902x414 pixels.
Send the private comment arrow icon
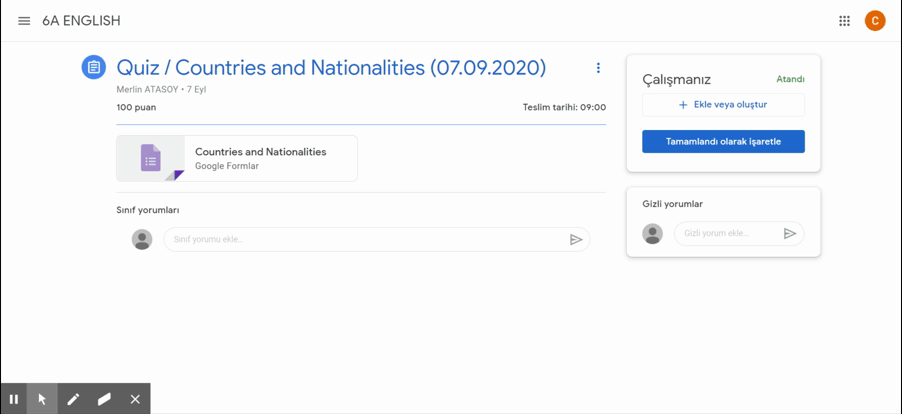(789, 234)
